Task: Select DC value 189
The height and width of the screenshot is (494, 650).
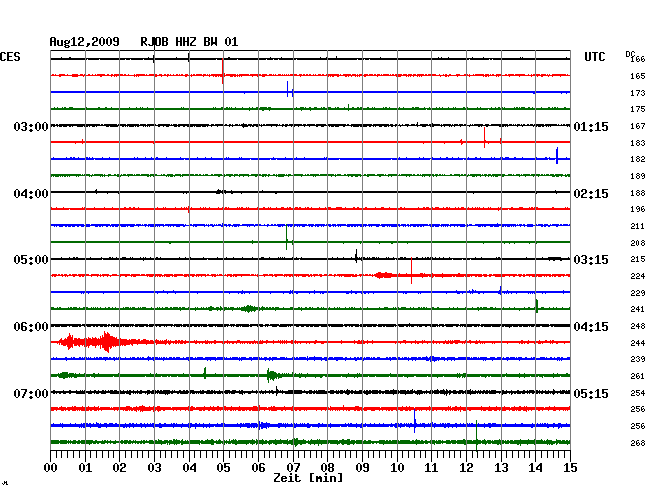Action: 638,176
